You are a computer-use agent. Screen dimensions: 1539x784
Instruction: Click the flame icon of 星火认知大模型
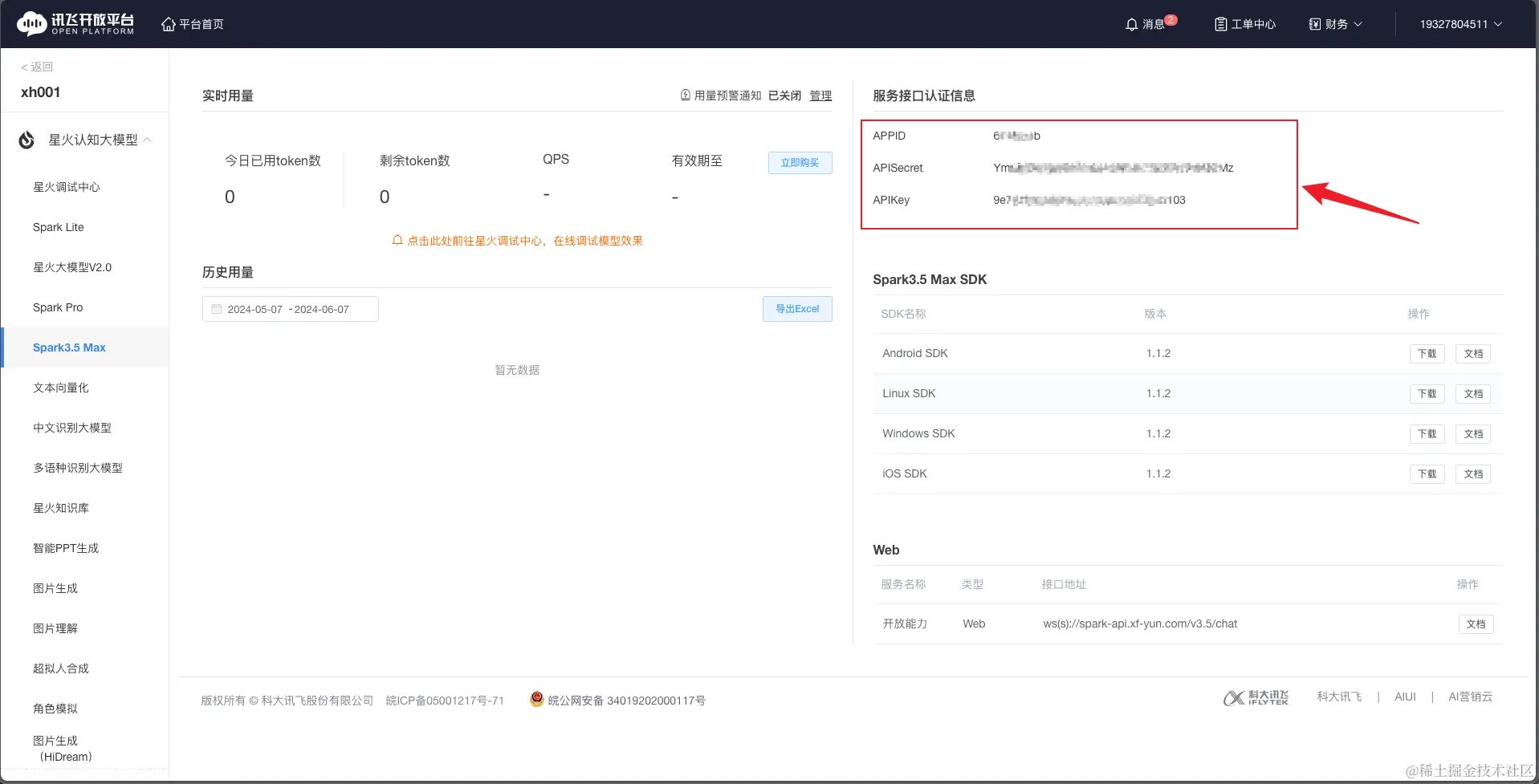tap(26, 140)
